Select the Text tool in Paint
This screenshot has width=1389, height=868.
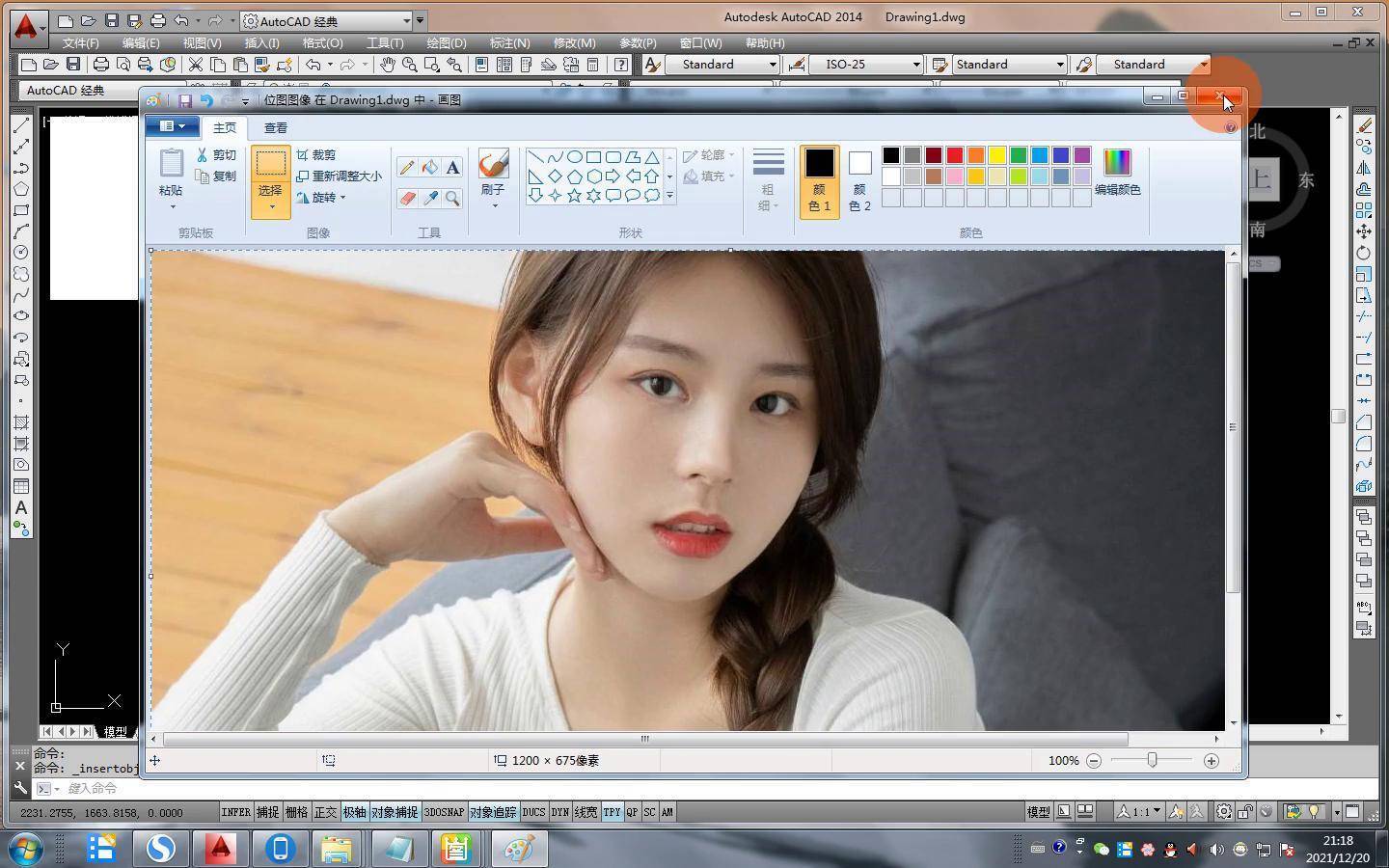click(x=452, y=168)
